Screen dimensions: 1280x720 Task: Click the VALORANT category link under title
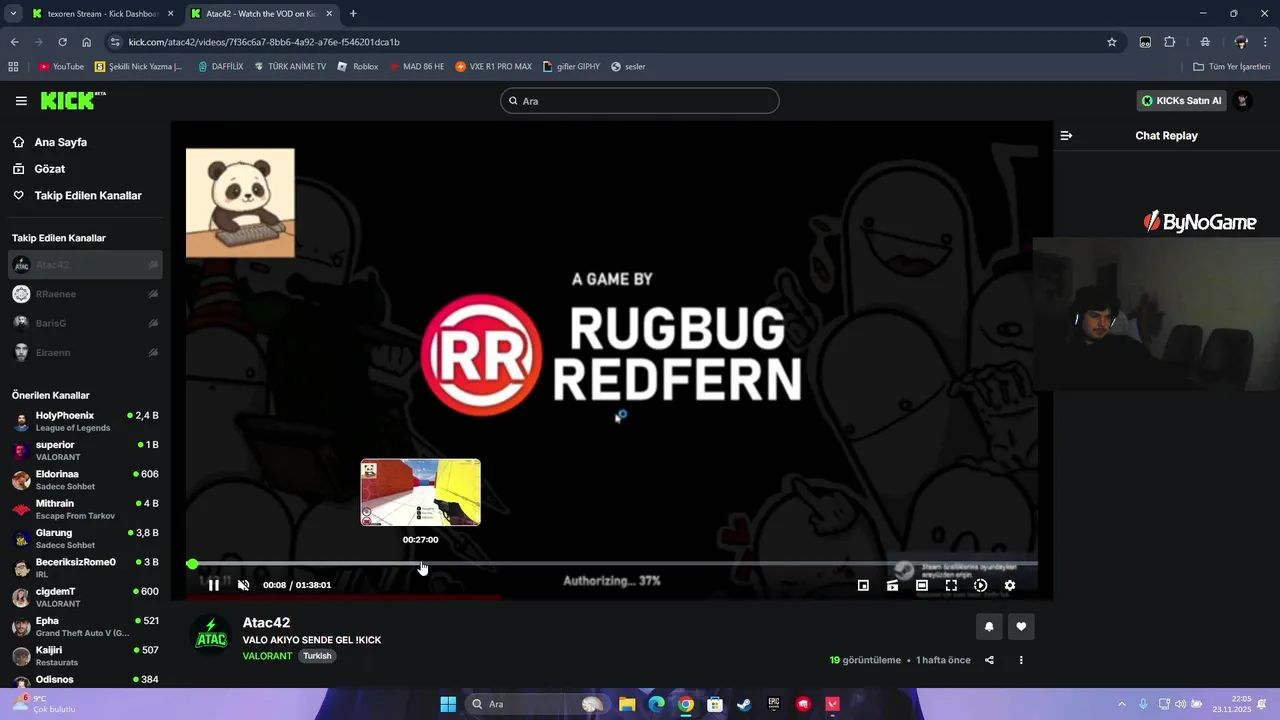tap(267, 656)
